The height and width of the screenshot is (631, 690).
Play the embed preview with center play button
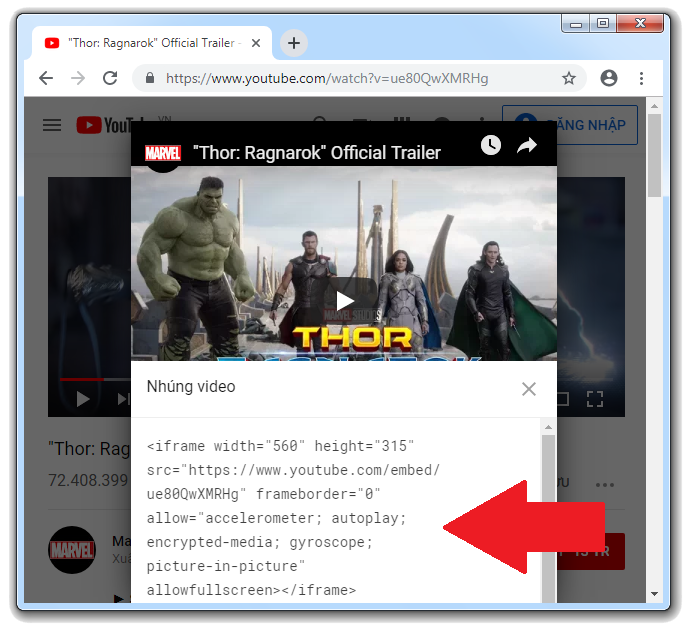click(x=344, y=300)
